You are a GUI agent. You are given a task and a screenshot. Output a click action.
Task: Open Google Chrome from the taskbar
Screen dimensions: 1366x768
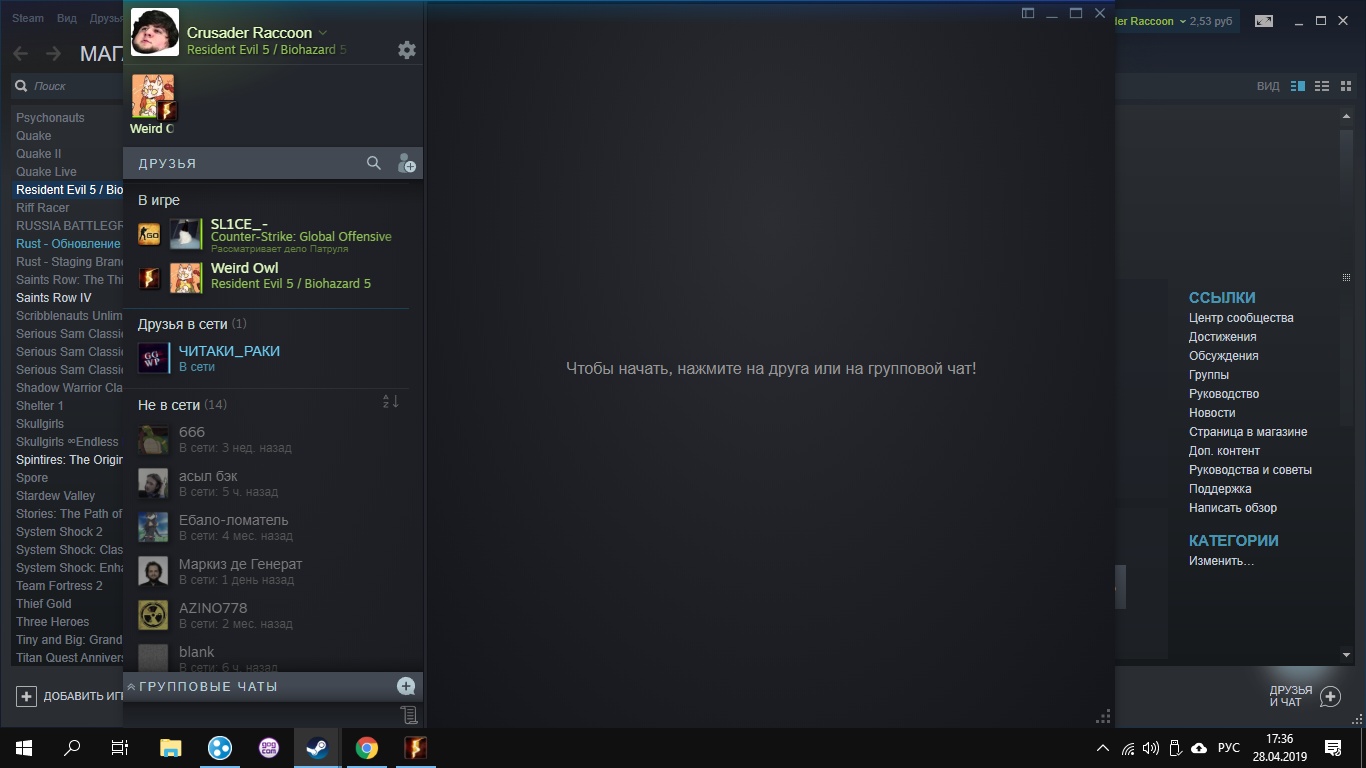point(367,748)
